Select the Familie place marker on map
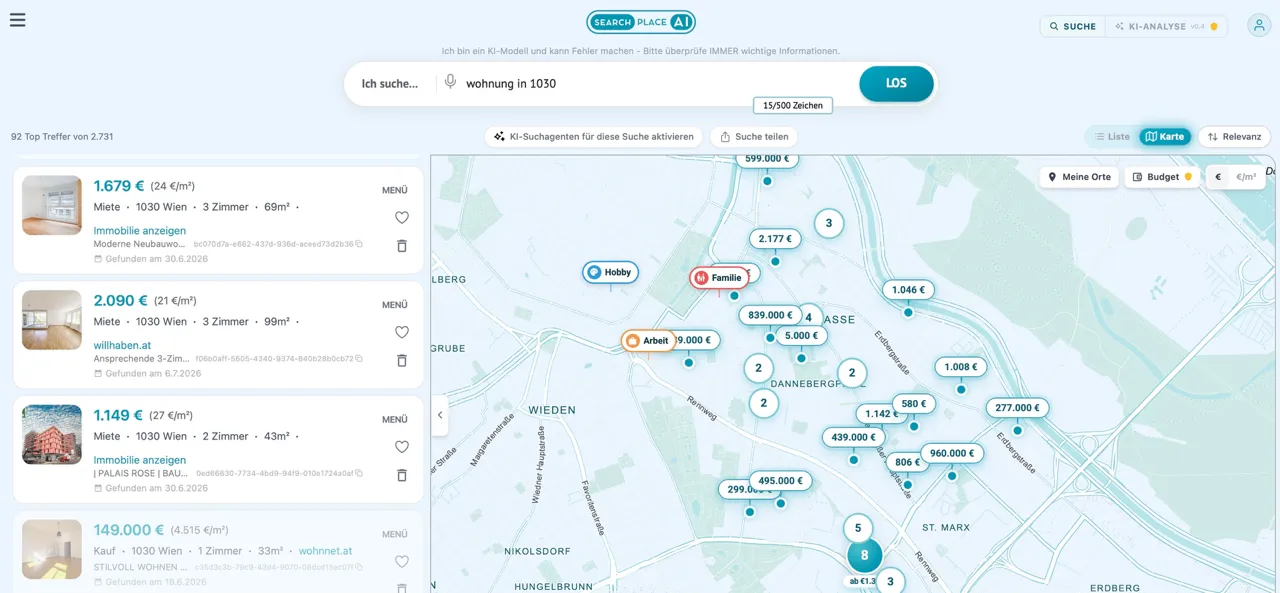Viewport: 1280px width, 593px height. pos(719,278)
